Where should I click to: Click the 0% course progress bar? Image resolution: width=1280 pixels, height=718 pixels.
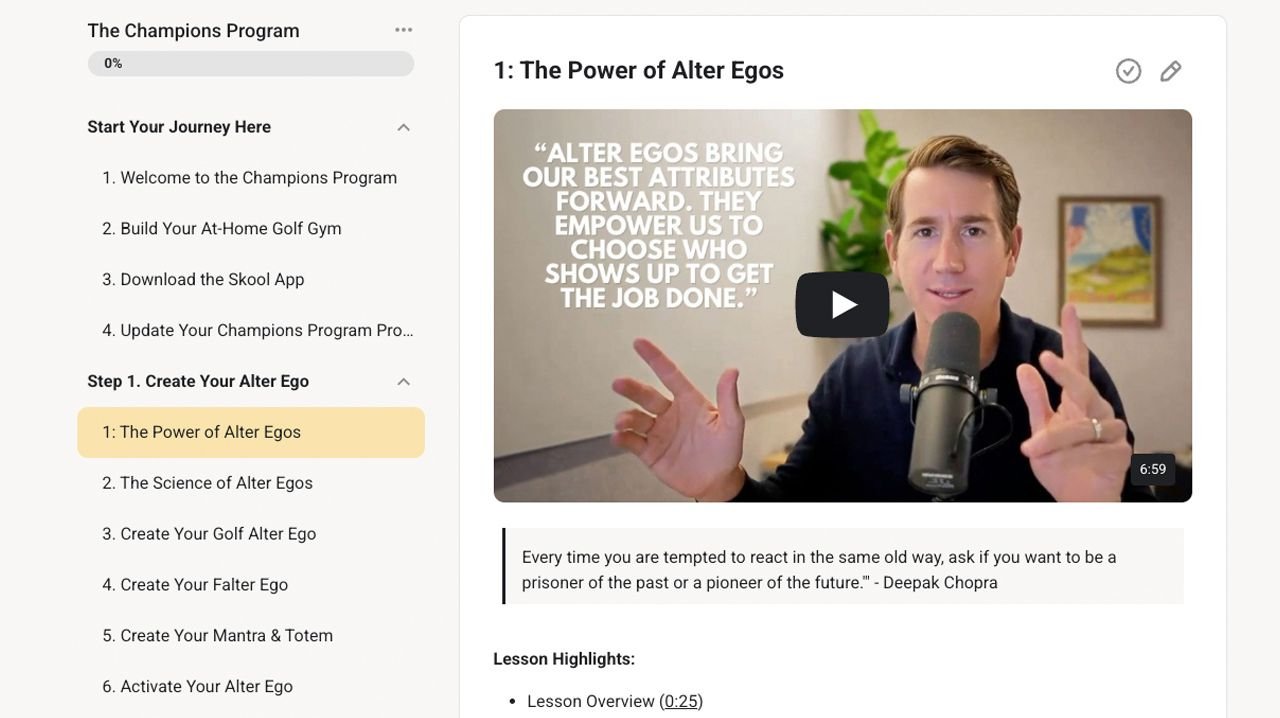tap(251, 63)
